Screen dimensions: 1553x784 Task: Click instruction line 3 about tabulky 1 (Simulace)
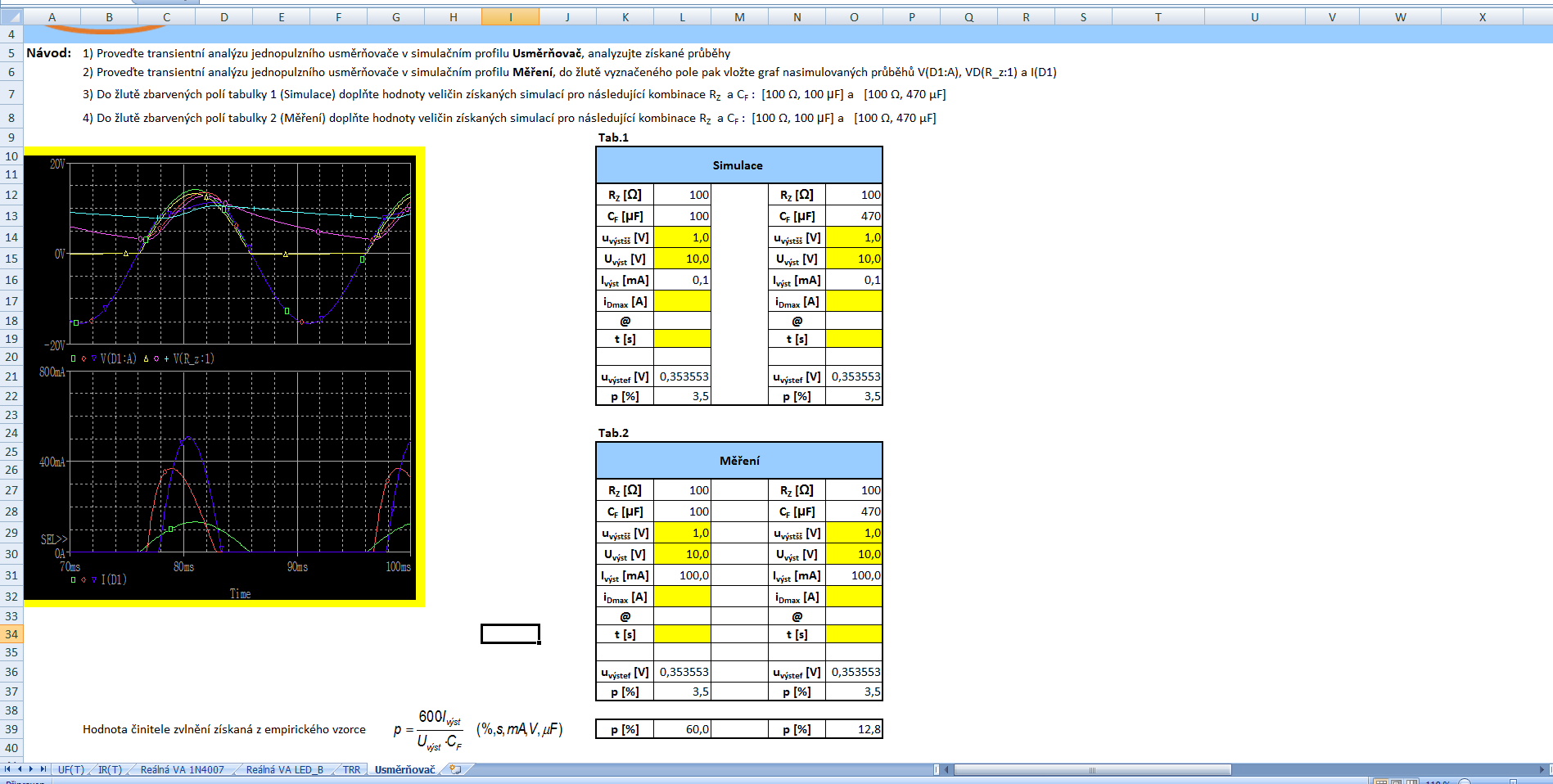[513, 95]
